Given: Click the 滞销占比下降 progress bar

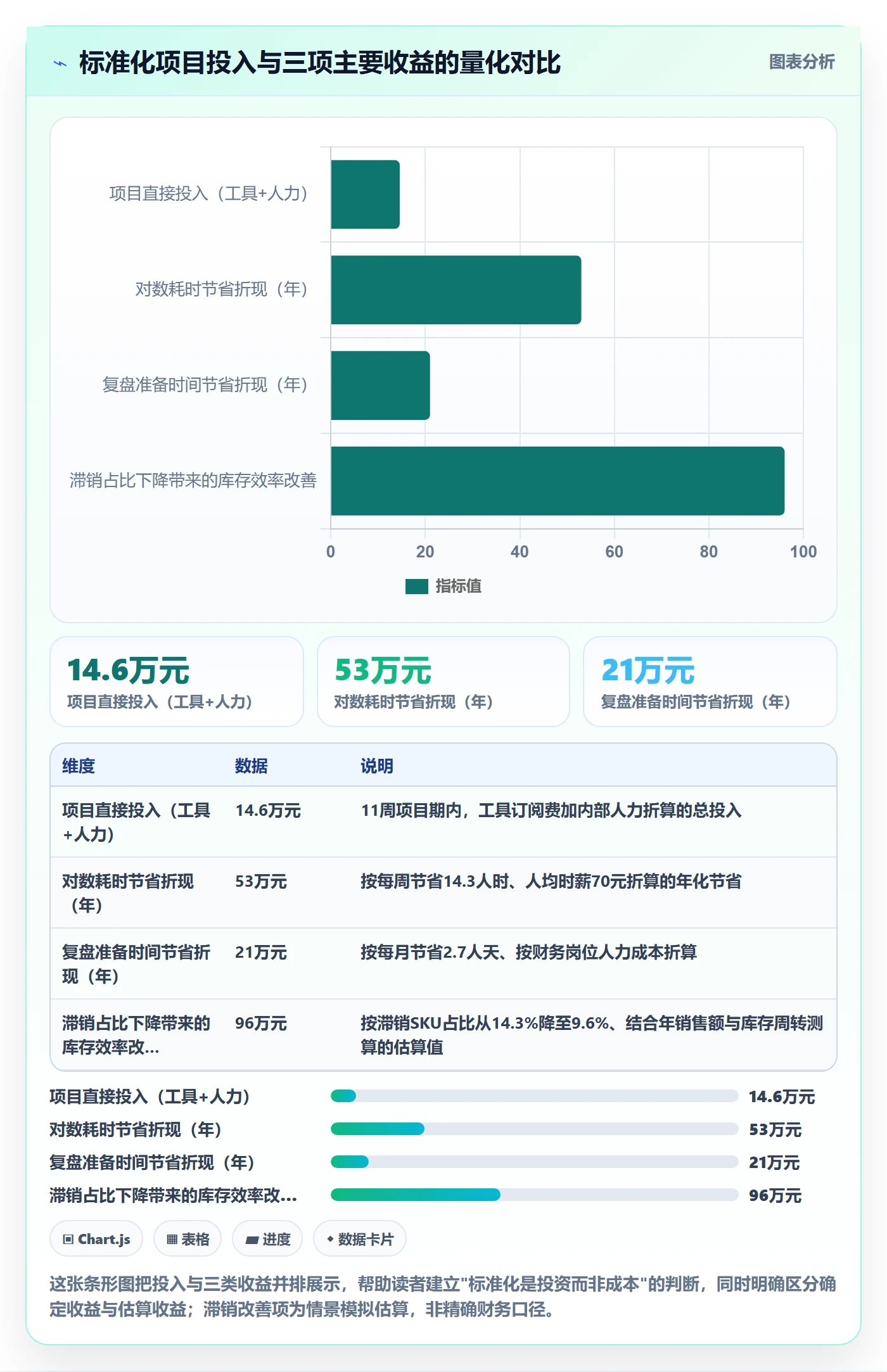Looking at the screenshot, I should coord(535,1195).
